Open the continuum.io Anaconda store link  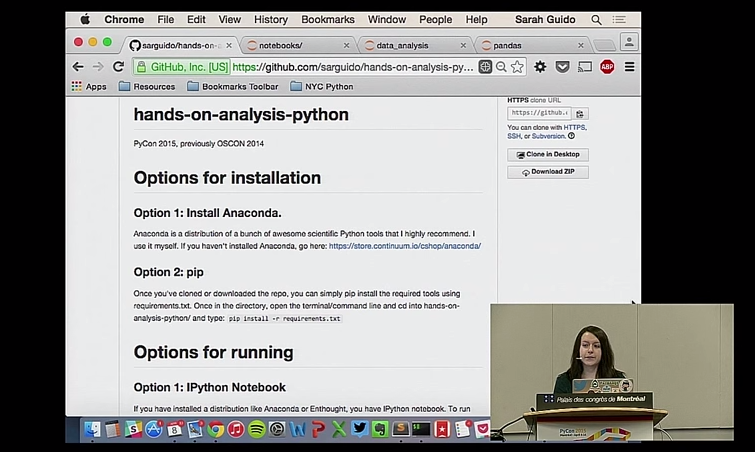coord(404,245)
